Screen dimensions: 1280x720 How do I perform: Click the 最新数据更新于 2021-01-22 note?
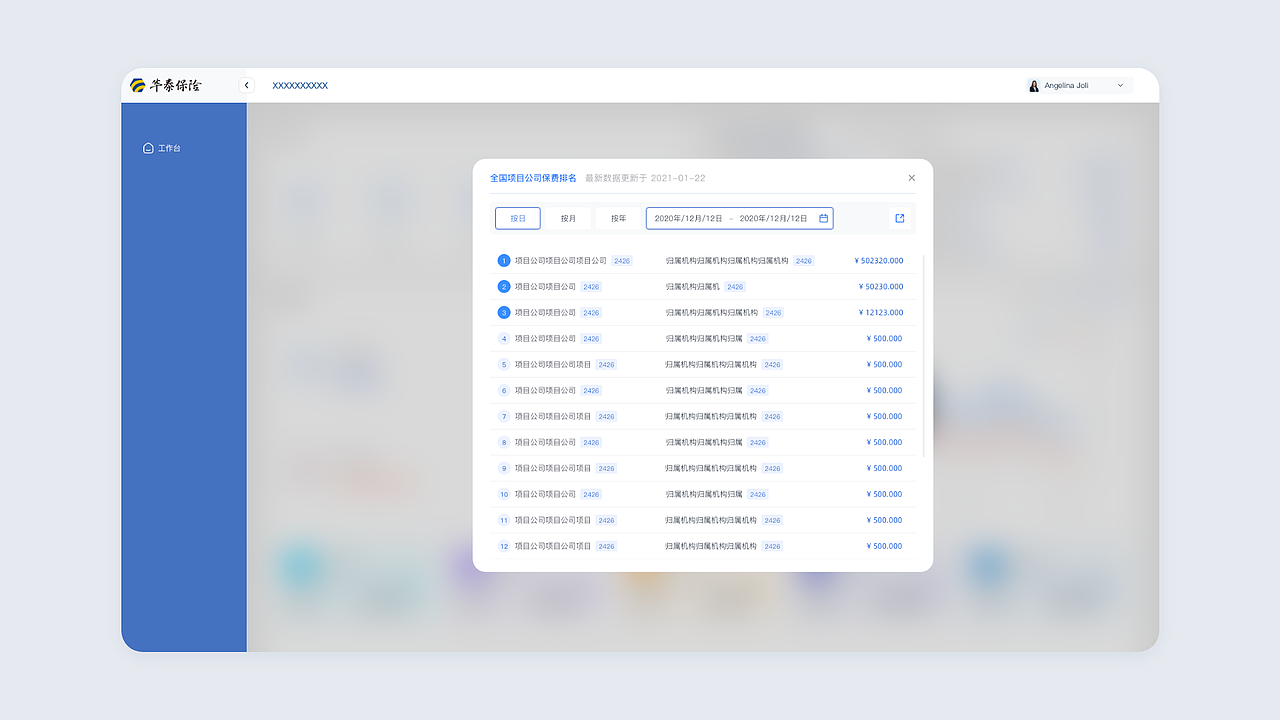pos(645,178)
